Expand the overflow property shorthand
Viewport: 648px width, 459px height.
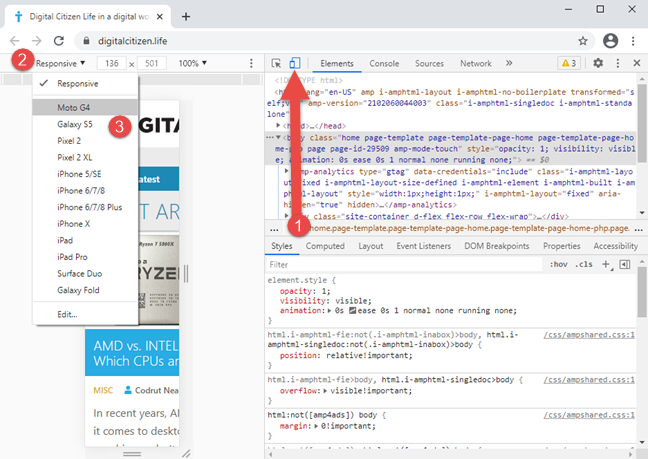325,391
